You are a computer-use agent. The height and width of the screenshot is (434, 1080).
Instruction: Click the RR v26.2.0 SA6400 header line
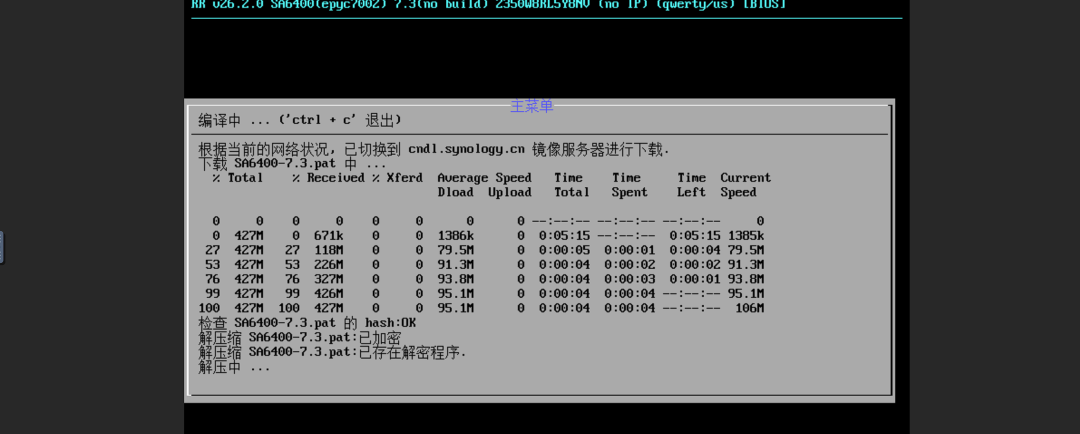tap(489, 4)
